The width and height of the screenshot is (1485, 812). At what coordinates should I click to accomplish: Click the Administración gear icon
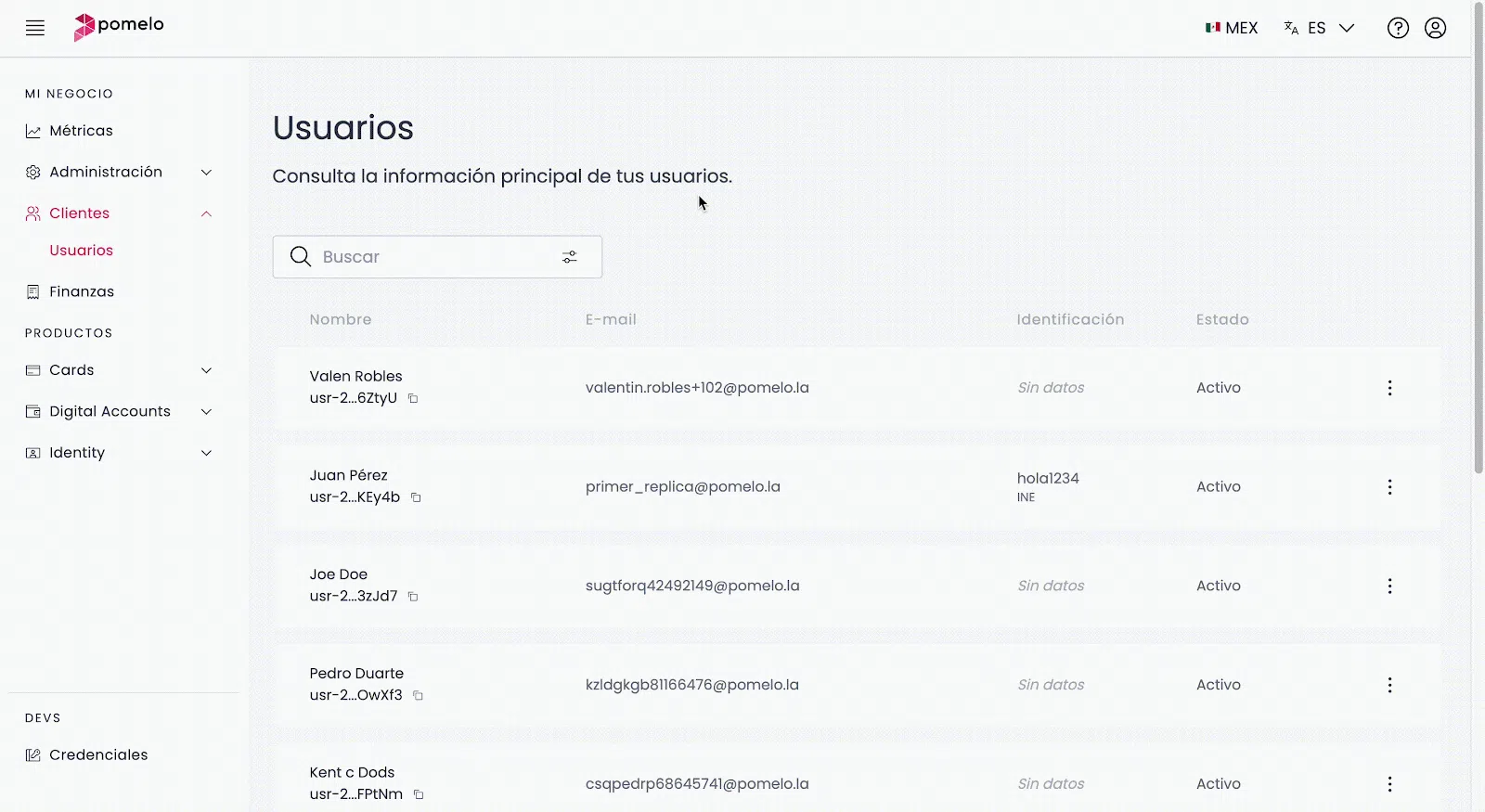33,173
